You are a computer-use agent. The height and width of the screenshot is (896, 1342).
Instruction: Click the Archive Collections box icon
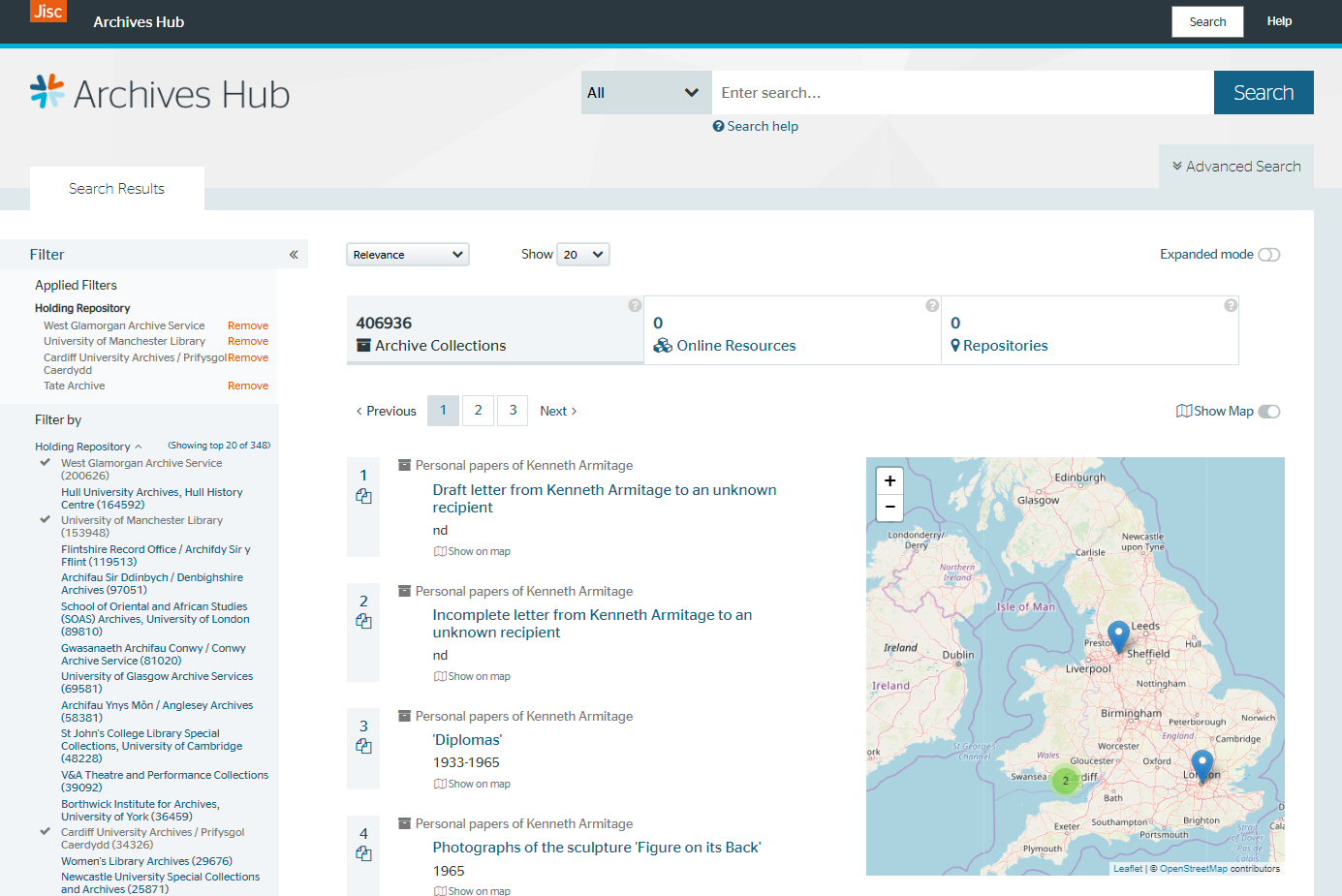[363, 346]
